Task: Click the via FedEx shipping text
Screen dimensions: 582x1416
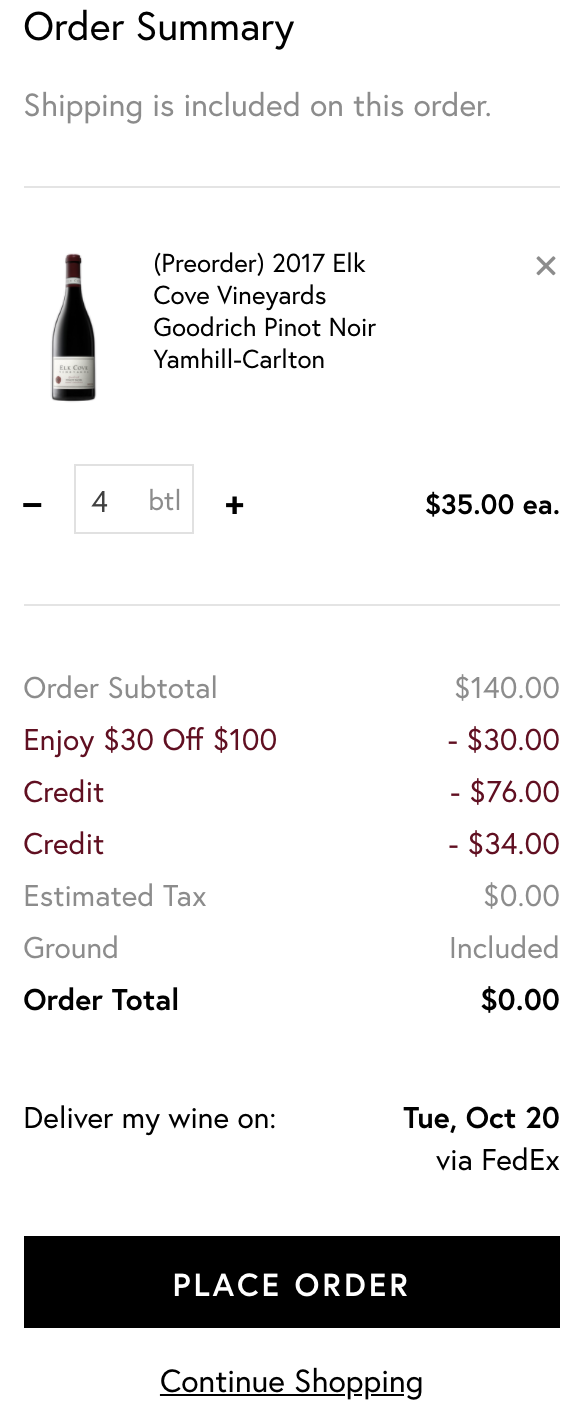Action: click(x=497, y=1161)
